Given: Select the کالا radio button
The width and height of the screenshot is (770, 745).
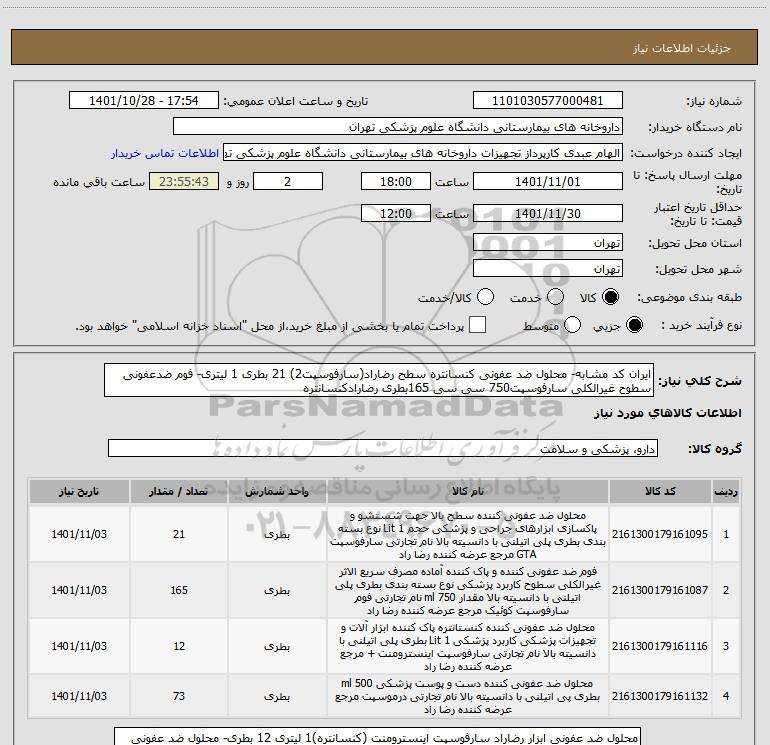Looking at the screenshot, I should pyautogui.click(x=610, y=297).
